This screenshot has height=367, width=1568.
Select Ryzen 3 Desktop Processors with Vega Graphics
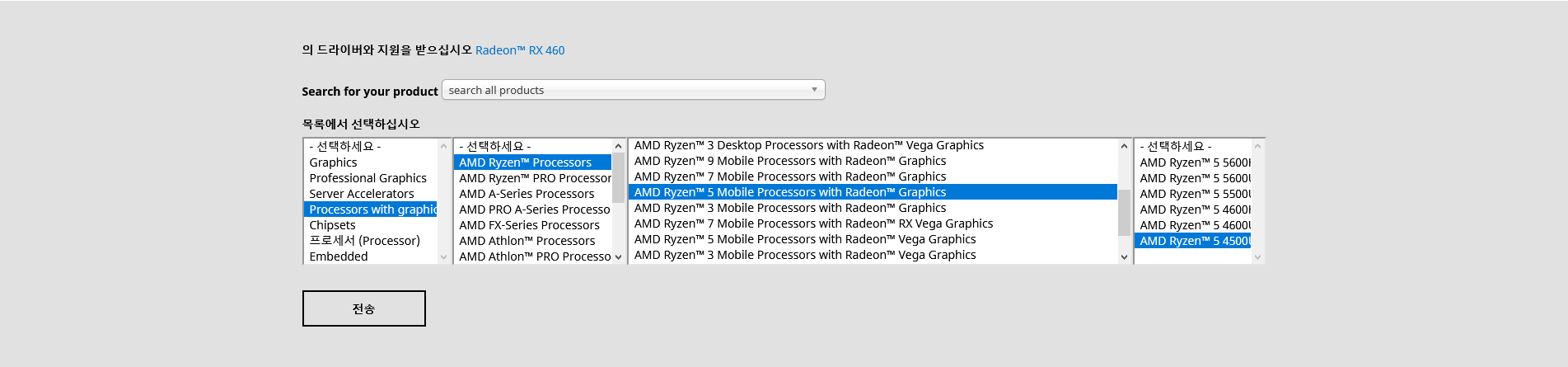click(873, 145)
